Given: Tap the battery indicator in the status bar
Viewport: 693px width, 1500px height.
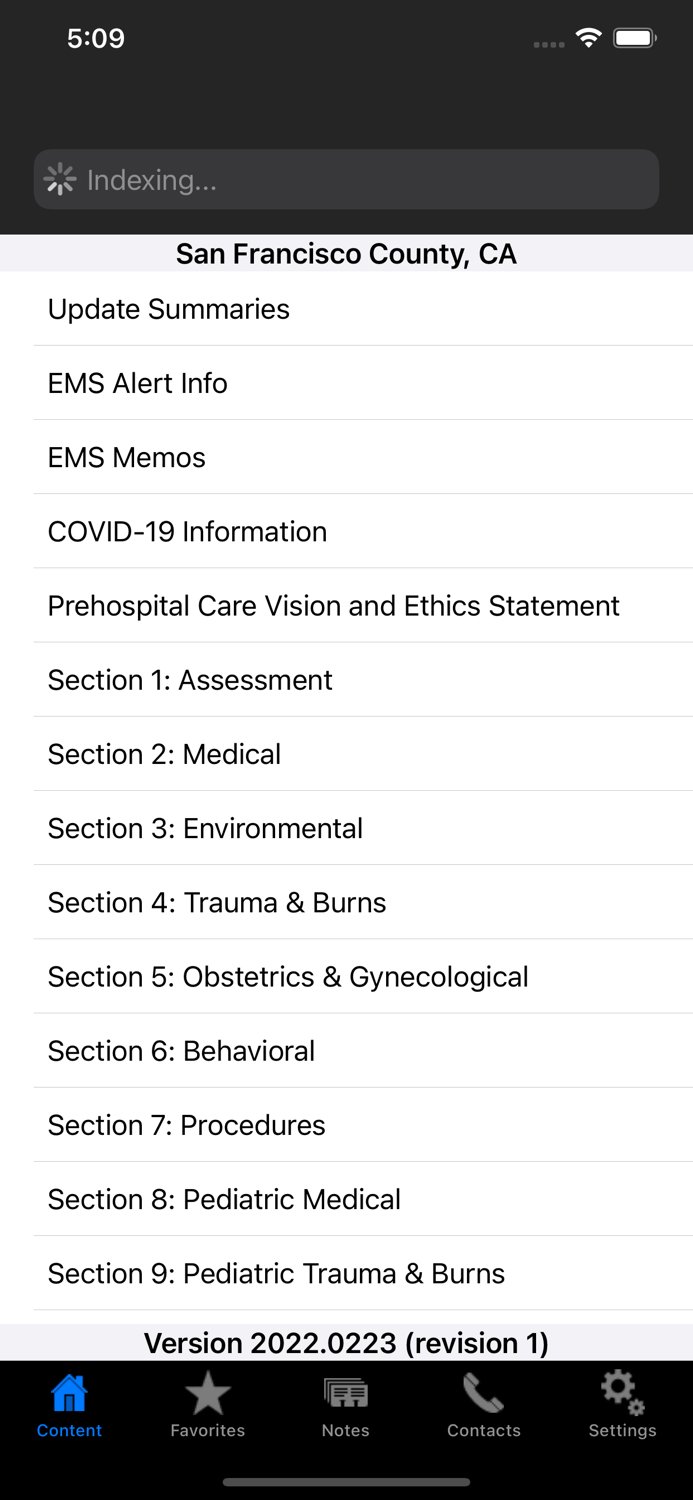Looking at the screenshot, I should point(634,37).
